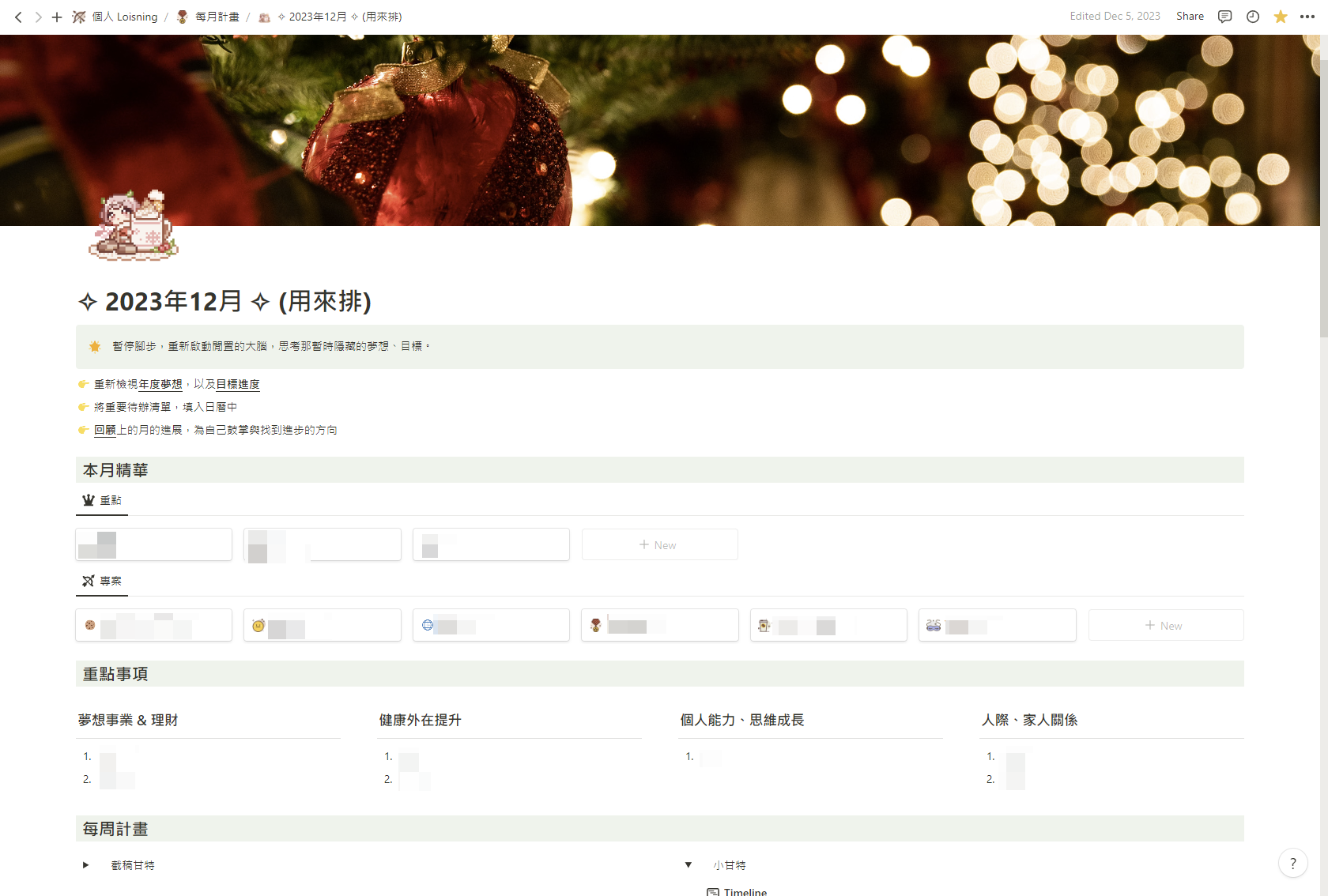
Task: Click the 每周計畫 heading
Action: [x=115, y=829]
